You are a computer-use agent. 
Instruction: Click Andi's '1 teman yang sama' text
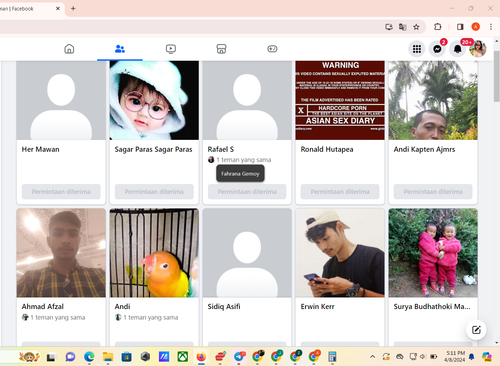[151, 317]
